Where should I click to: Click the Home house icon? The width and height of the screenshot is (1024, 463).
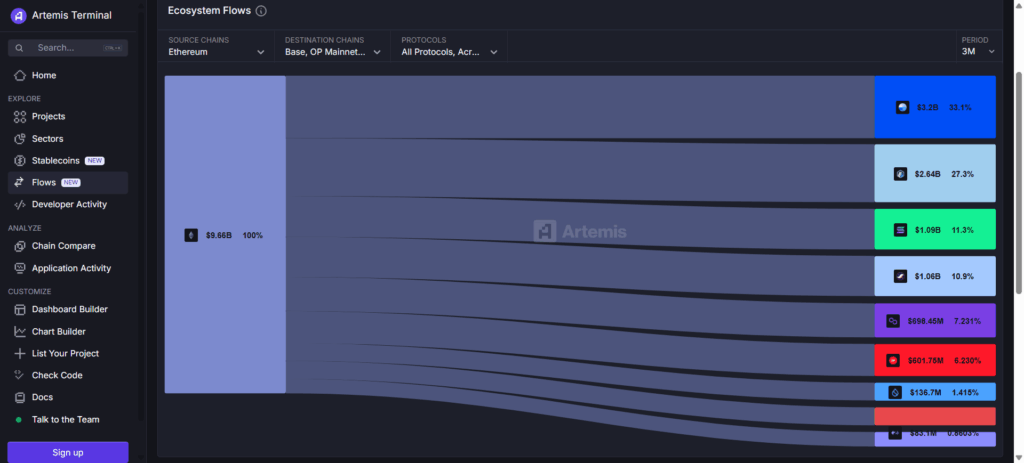[20, 75]
